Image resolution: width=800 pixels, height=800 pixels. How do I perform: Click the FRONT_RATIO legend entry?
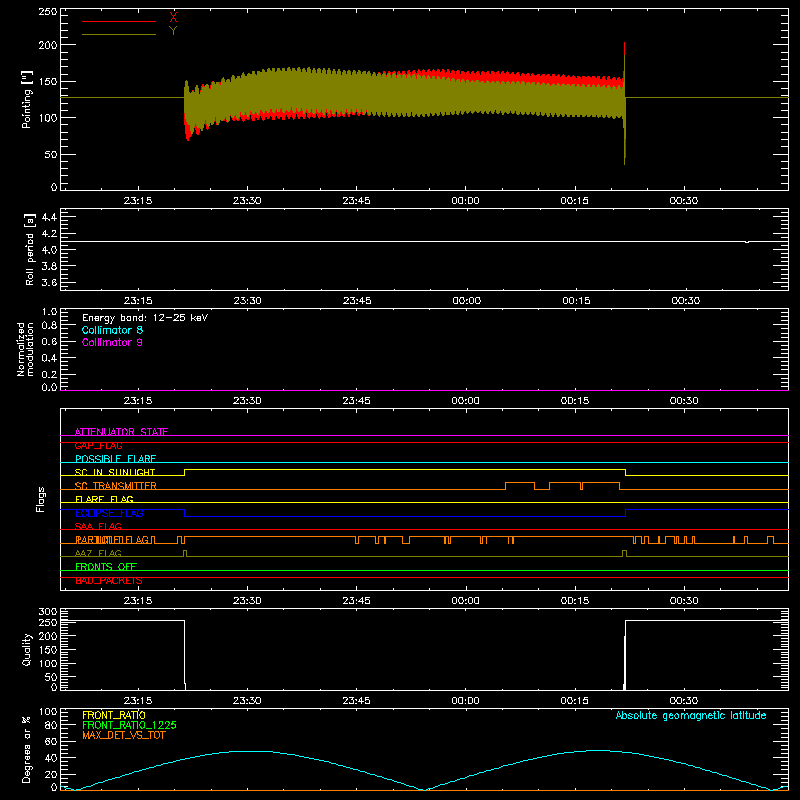coord(114,715)
